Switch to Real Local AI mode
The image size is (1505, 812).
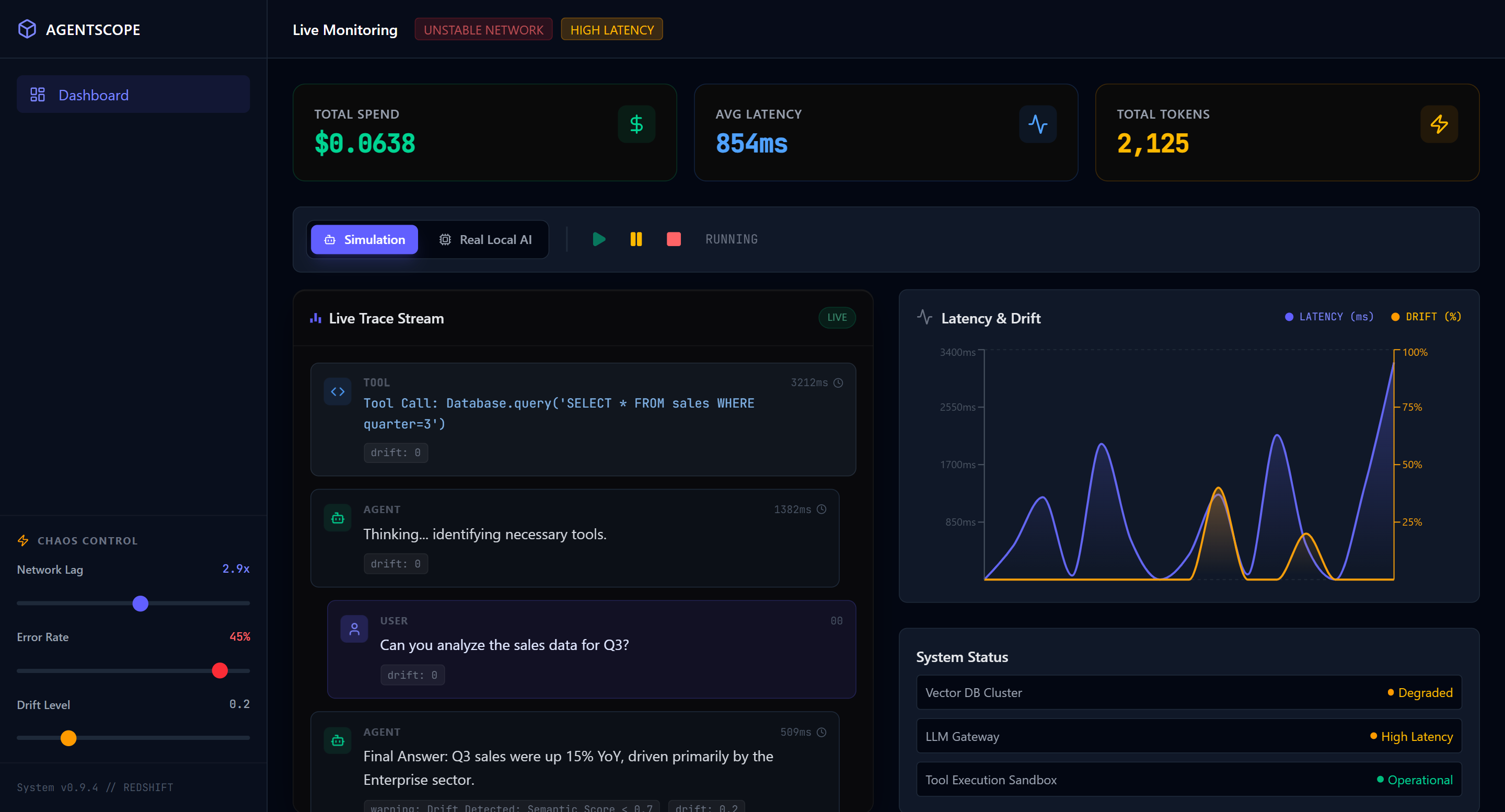tap(485, 239)
